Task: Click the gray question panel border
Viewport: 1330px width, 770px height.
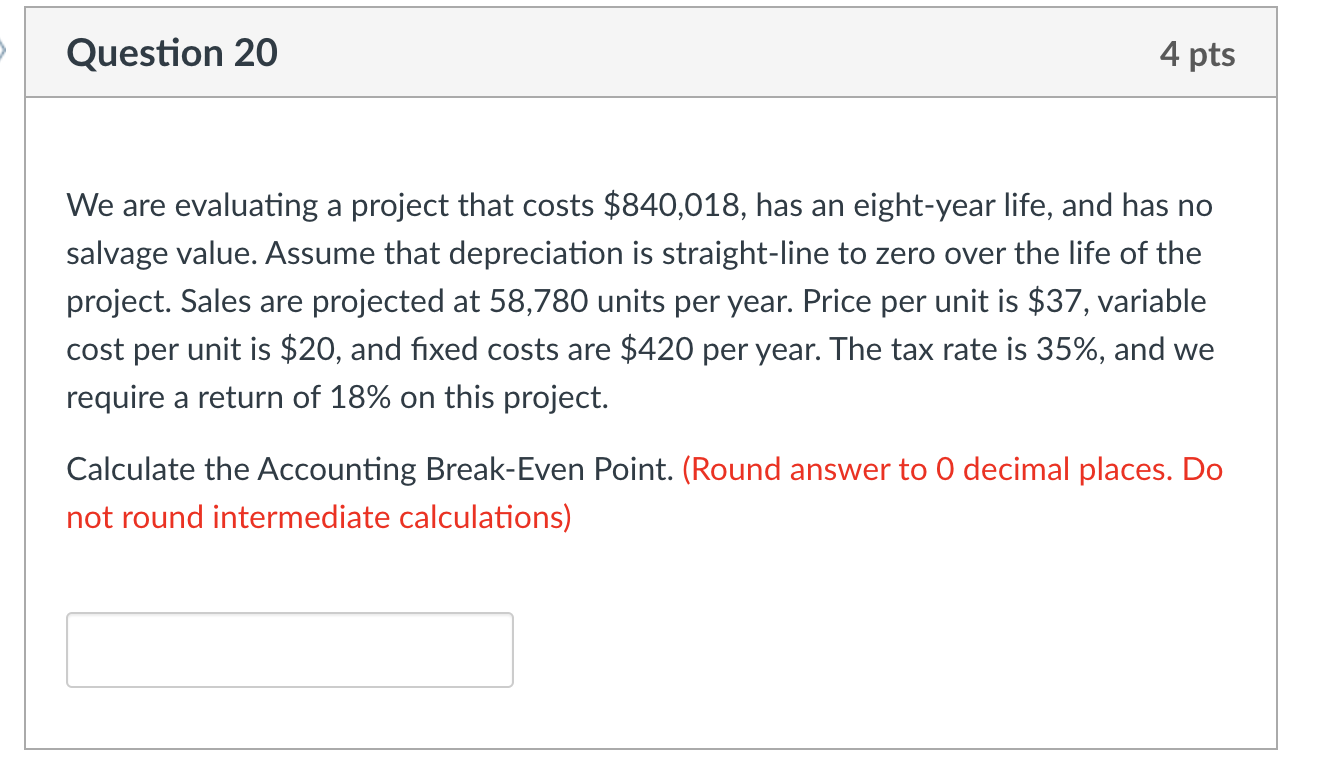Action: click(26, 400)
